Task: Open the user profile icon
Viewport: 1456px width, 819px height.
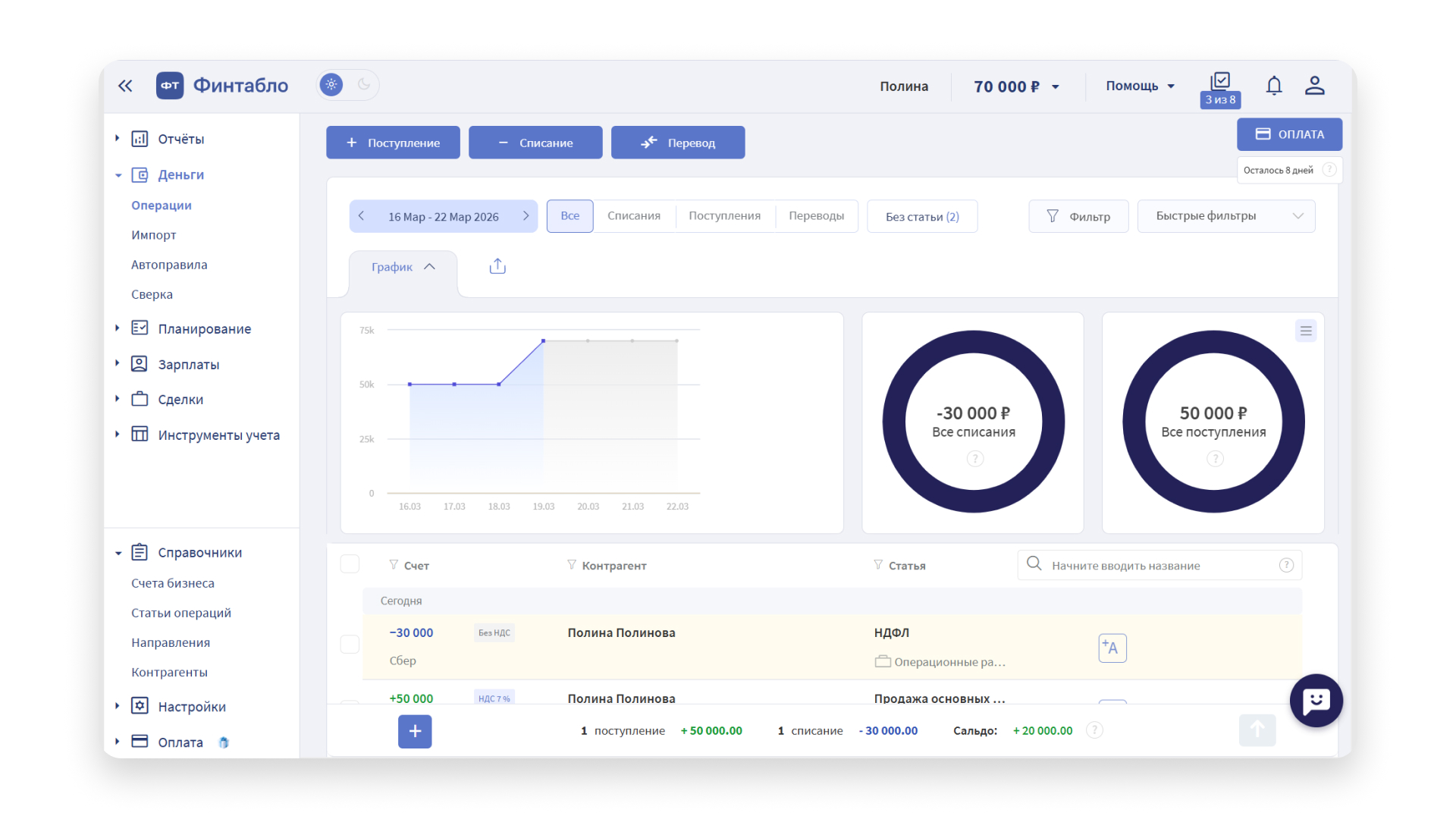Action: coord(1315,86)
